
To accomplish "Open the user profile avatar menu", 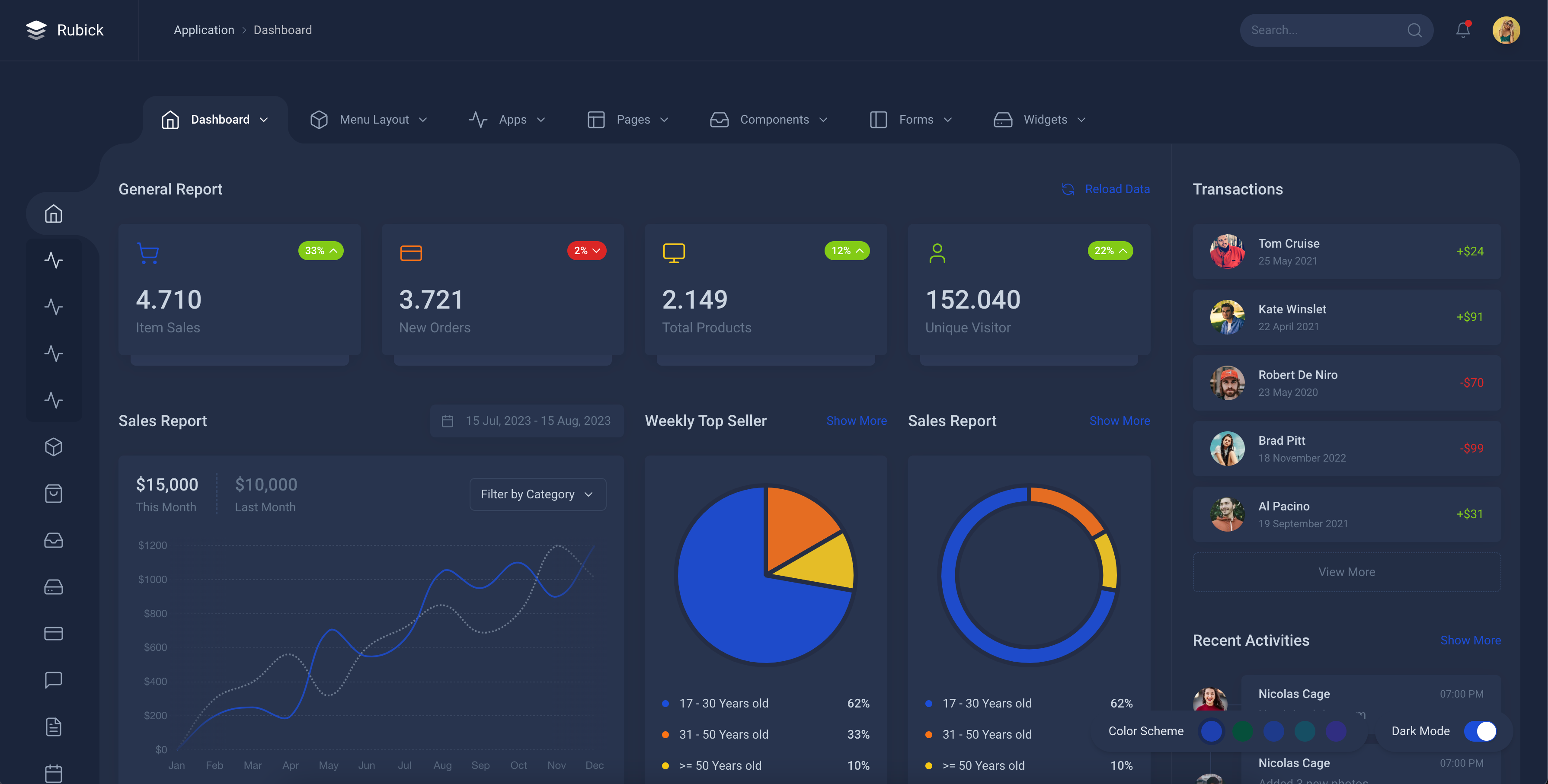I will pos(1506,30).
